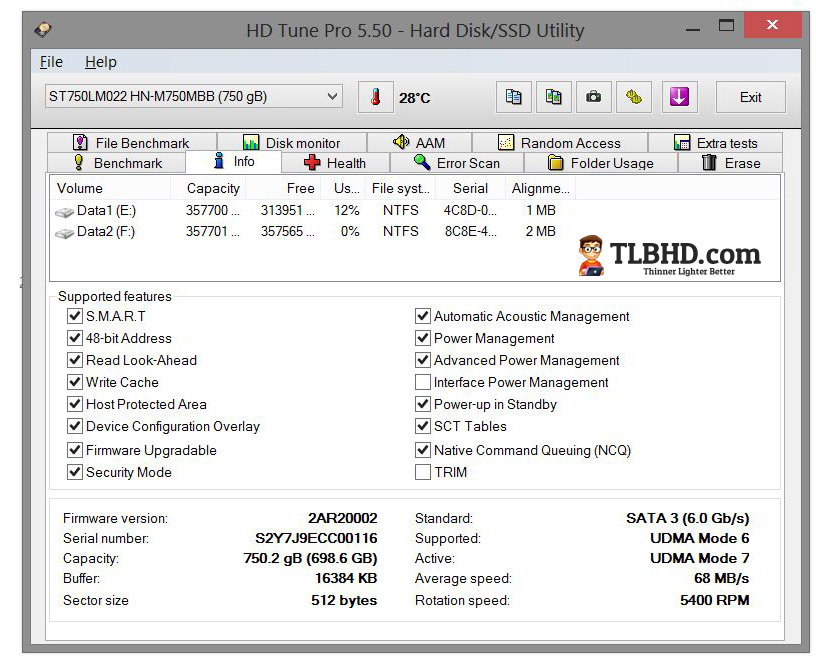Toggle the Firmware Upgradable checkbox

pos(75,450)
